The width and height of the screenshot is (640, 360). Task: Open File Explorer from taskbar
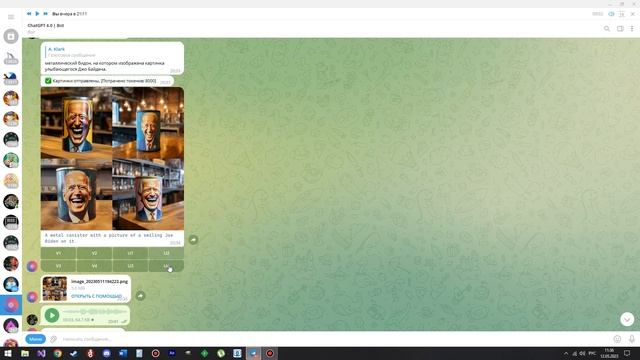coord(25,353)
